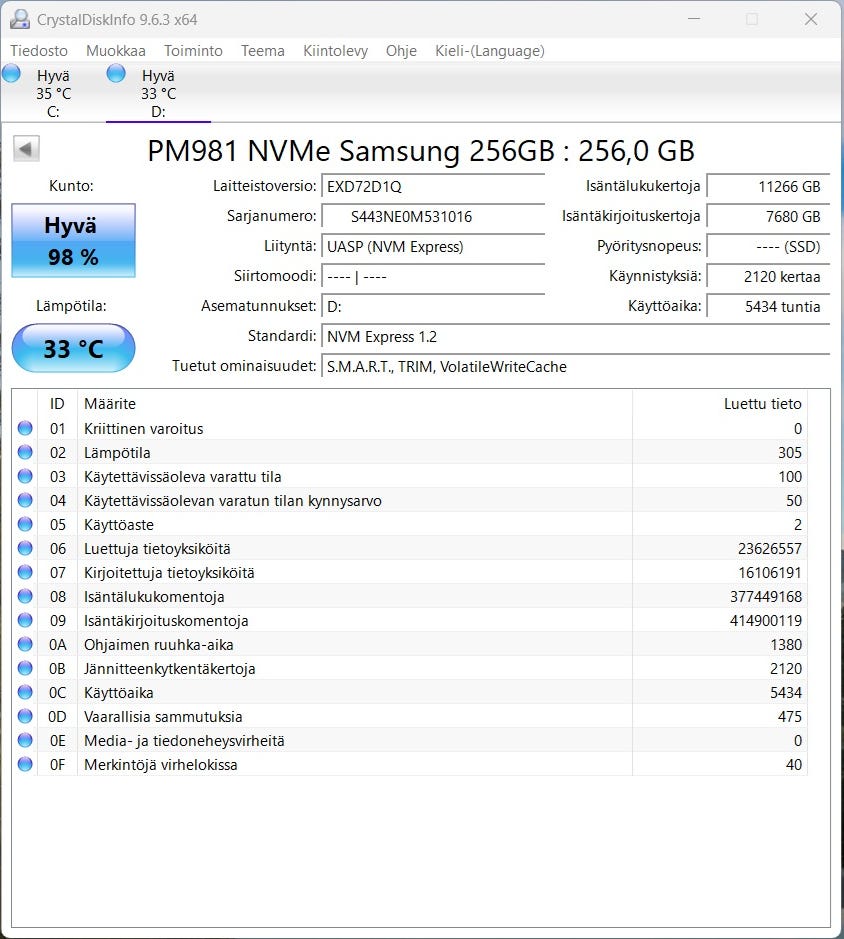The width and height of the screenshot is (844, 939).
Task: Click the 33 °C temperature button
Action: pos(74,348)
